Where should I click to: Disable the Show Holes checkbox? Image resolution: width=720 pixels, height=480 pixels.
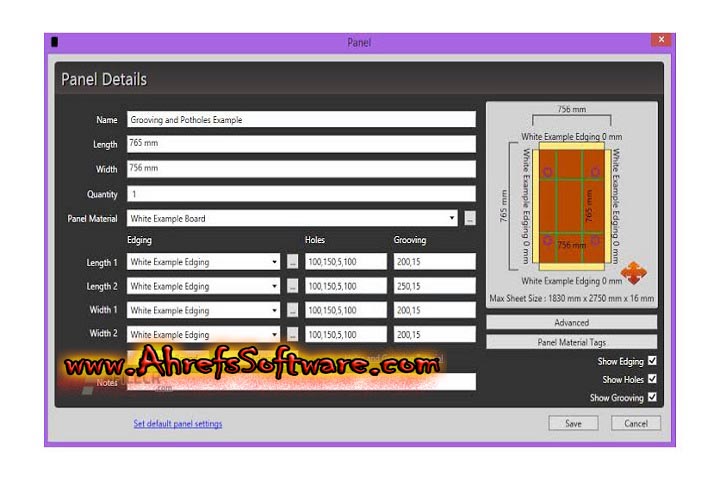652,379
